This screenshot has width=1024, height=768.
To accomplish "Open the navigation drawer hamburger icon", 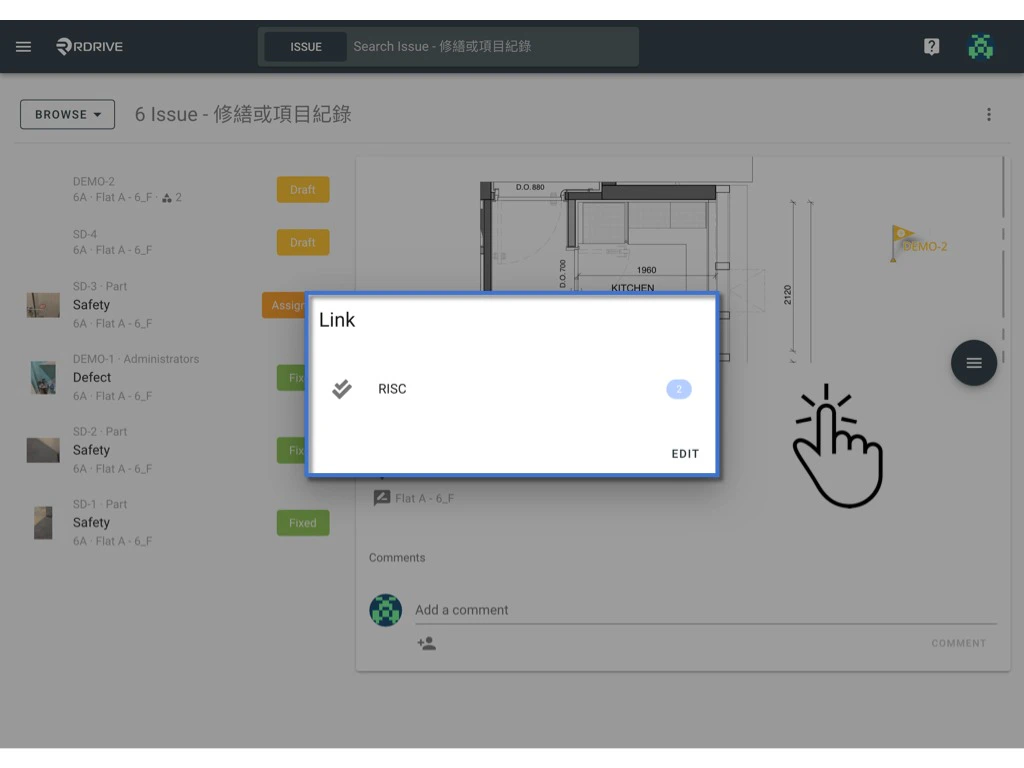I will tap(23, 46).
